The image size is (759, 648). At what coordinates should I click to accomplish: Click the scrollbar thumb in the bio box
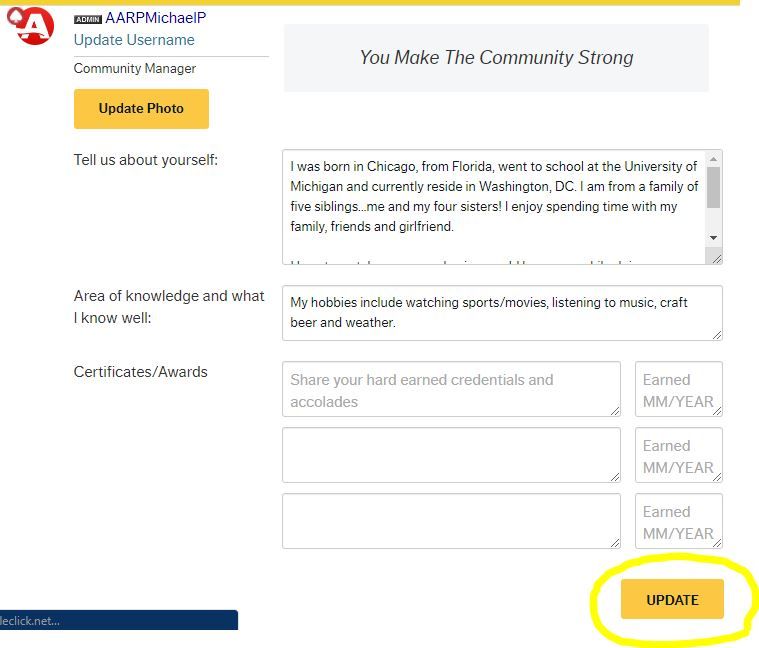point(713,187)
